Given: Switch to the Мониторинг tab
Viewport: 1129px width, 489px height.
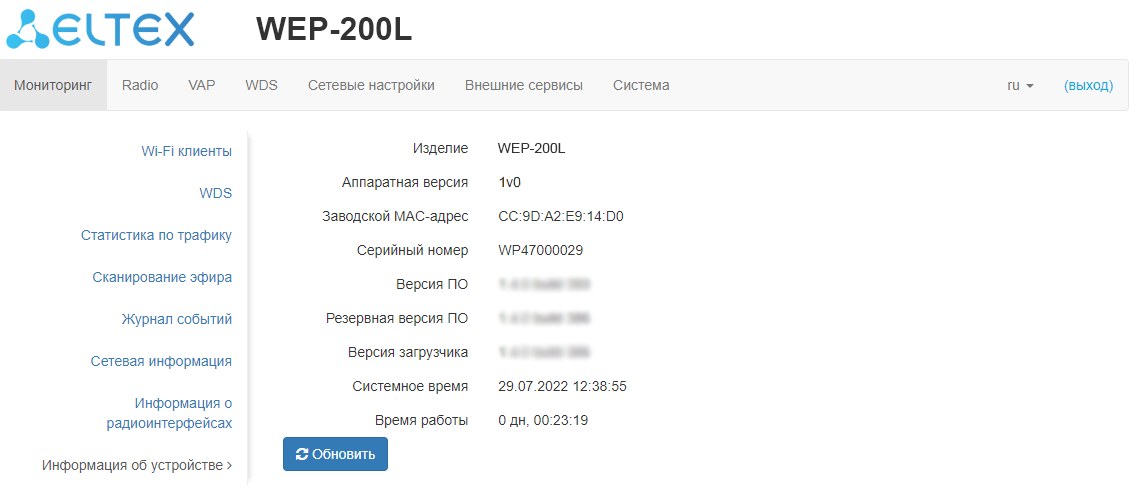Looking at the screenshot, I should 53,86.
